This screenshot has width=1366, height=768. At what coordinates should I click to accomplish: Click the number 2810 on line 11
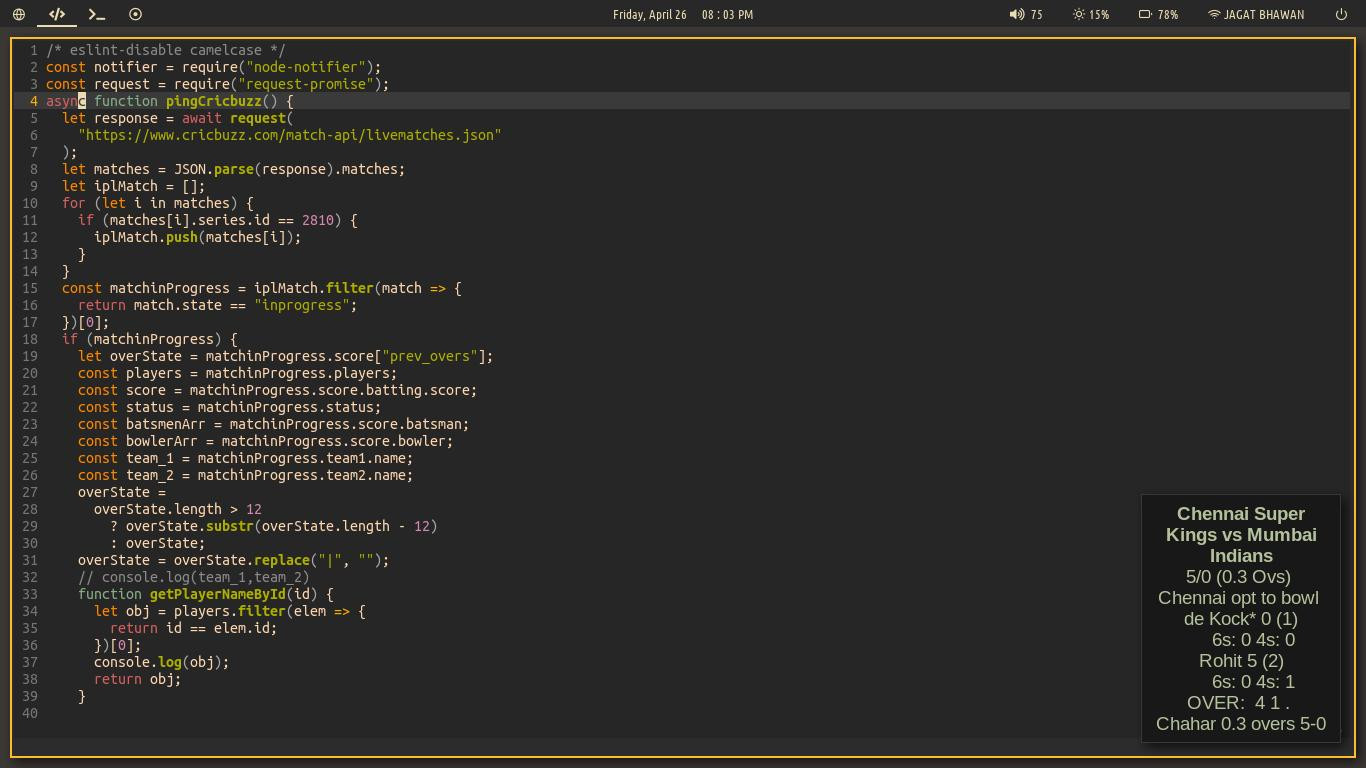pos(318,220)
